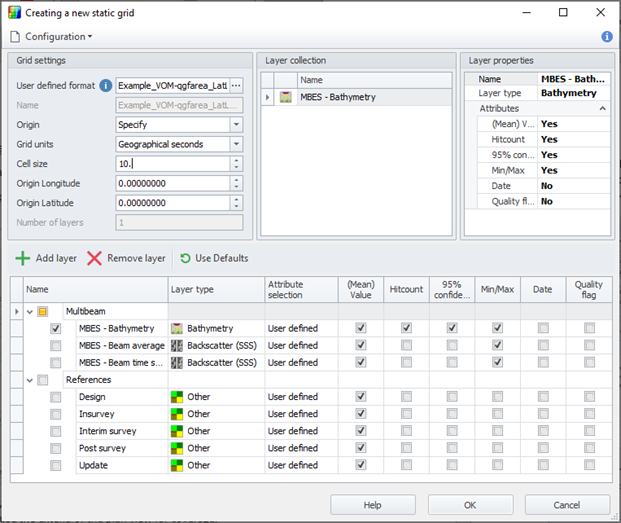
Task: Click the Backscatter icon in Beam average row
Action: point(177,345)
